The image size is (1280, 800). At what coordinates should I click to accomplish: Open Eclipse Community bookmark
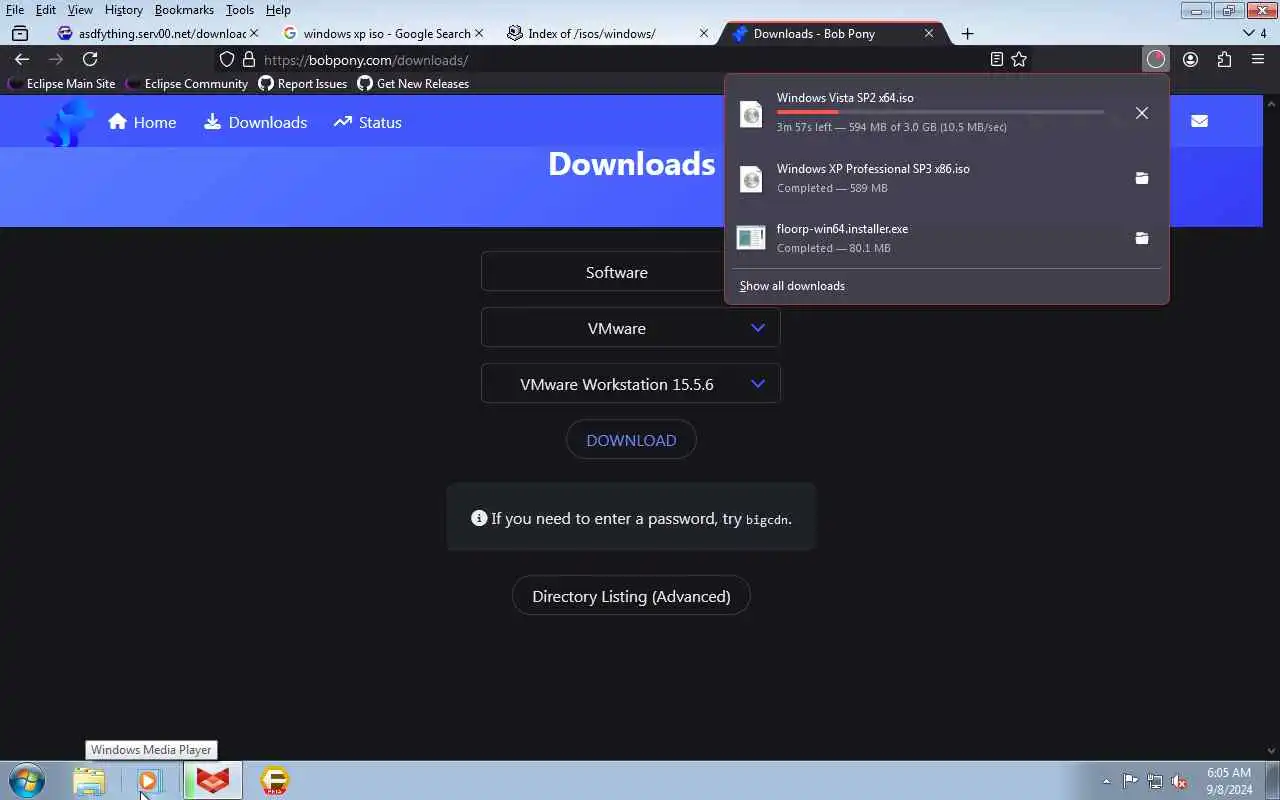[x=187, y=84]
